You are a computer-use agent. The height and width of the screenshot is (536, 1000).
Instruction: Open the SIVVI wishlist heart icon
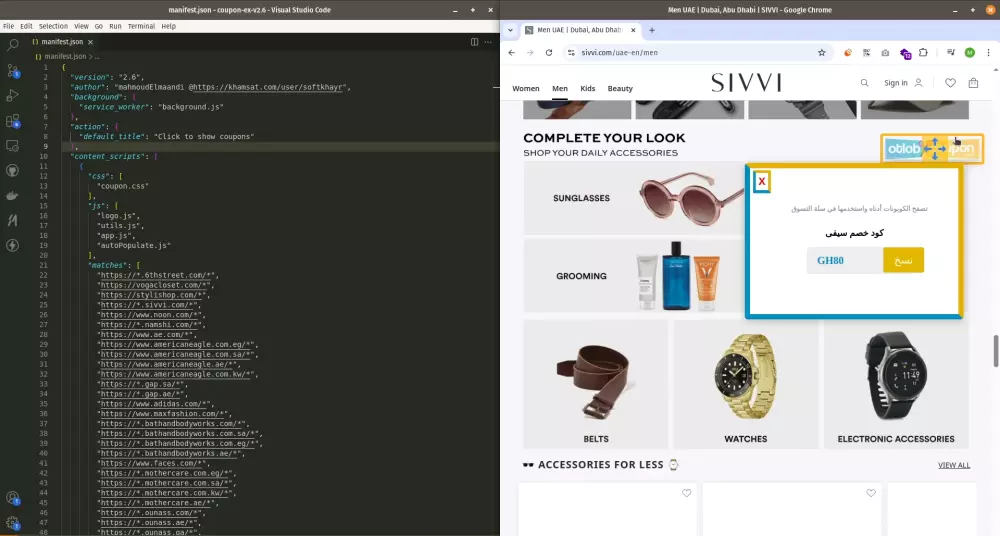[950, 83]
